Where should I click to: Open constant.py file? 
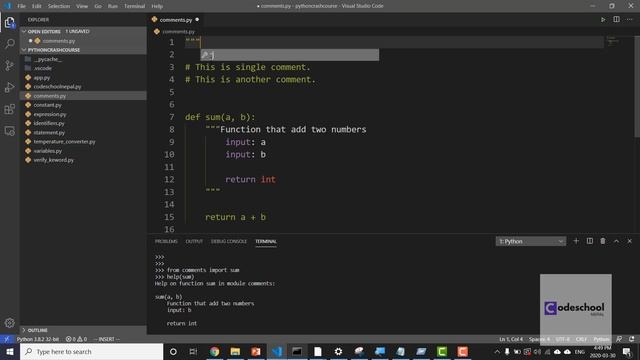pos(47,105)
